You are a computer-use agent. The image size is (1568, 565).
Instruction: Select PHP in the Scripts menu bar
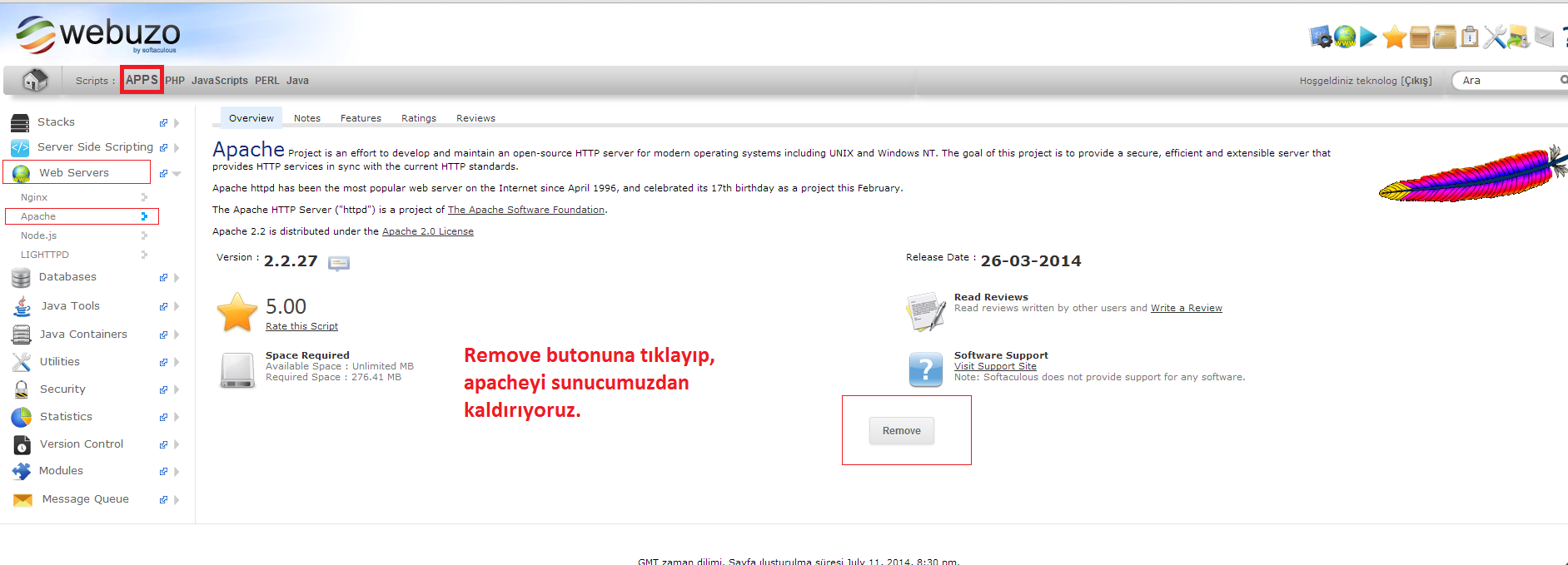point(175,81)
